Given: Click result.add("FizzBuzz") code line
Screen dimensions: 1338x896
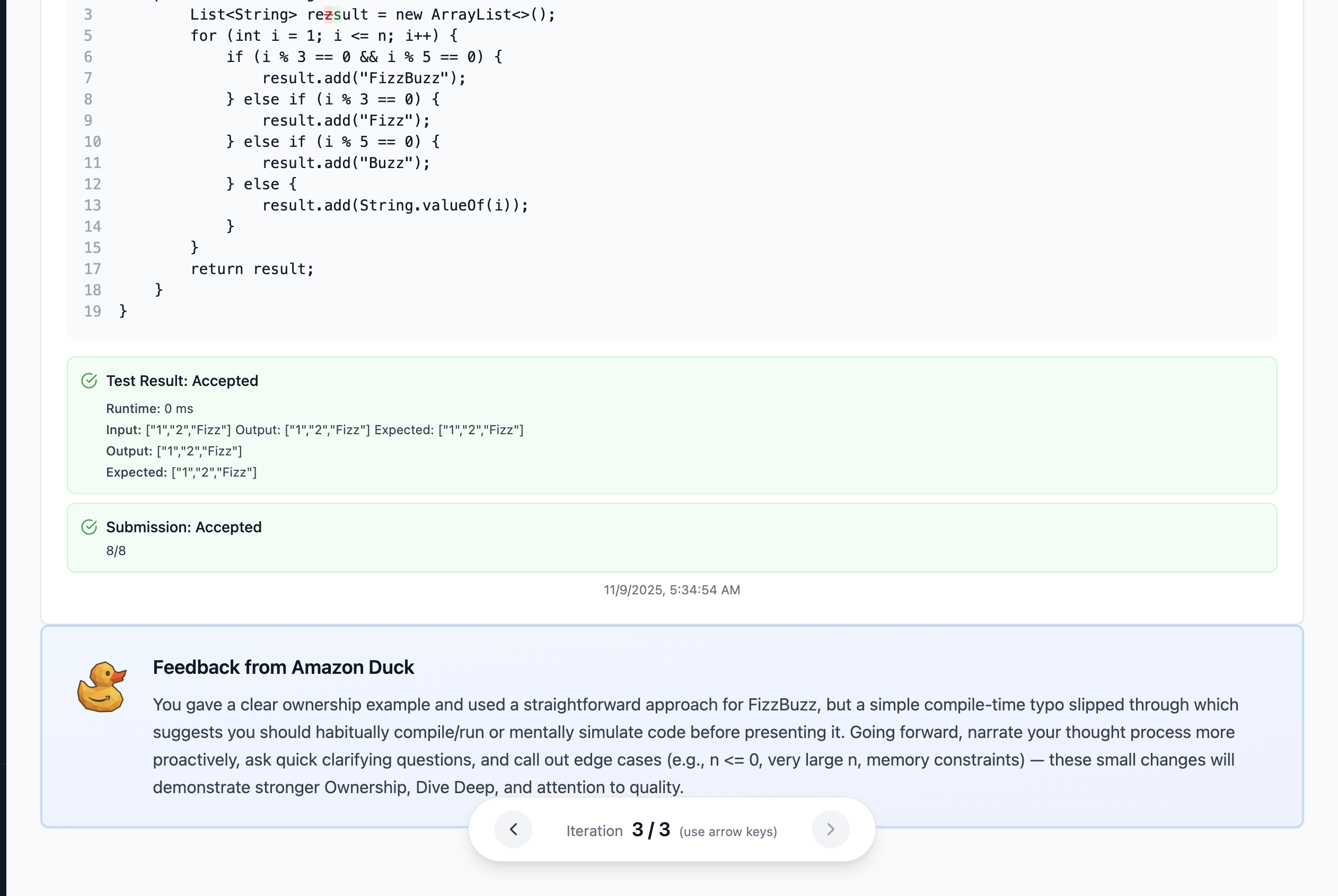Looking at the screenshot, I should (364, 78).
